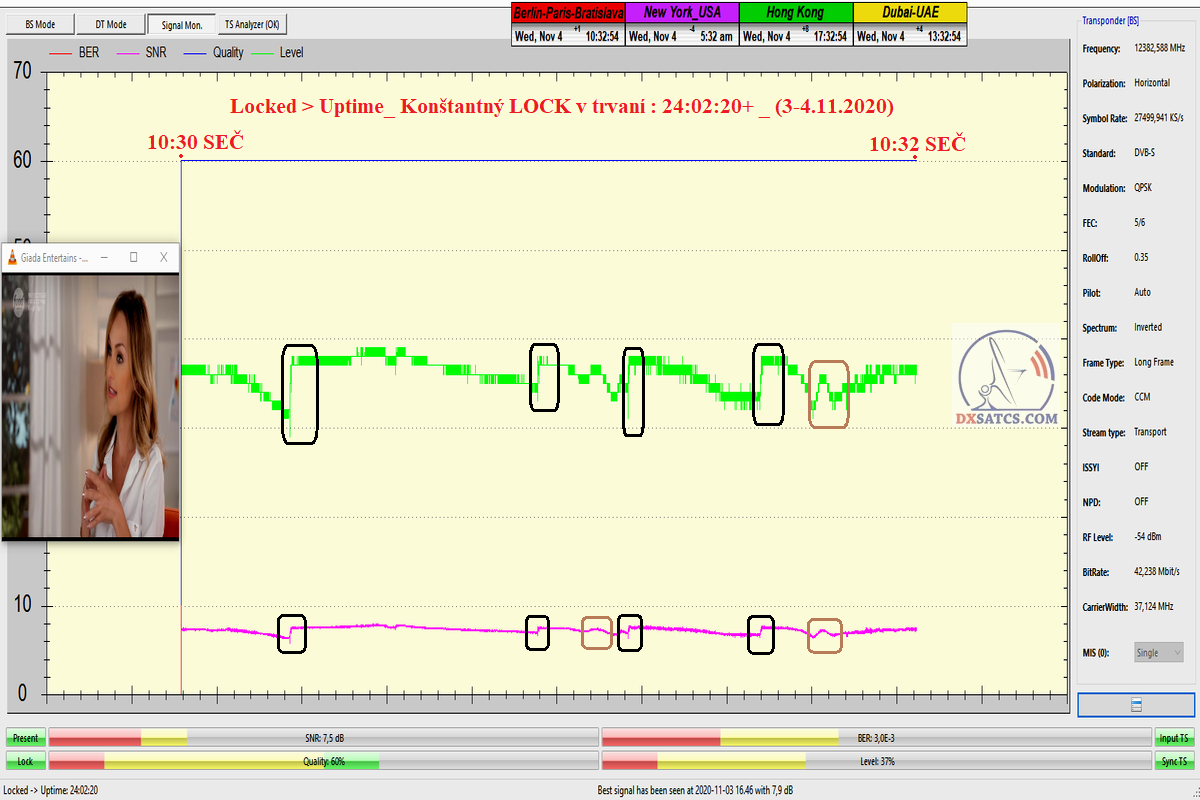
Task: Toggle the SNR magenta line legend entry
Action: pyautogui.click(x=146, y=52)
